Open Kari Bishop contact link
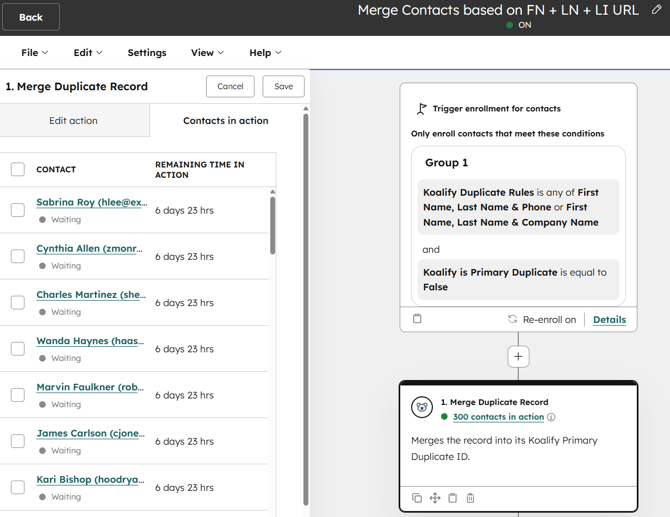The image size is (670, 517). point(91,479)
